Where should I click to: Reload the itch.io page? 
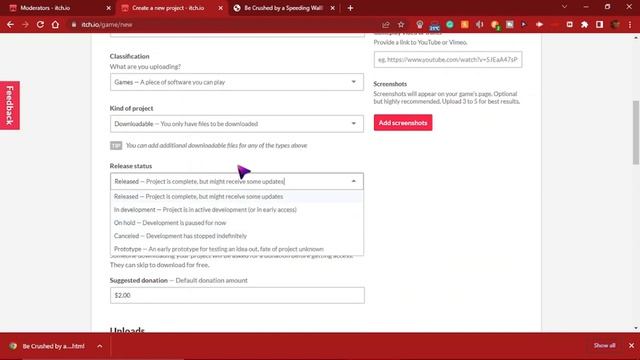40,24
